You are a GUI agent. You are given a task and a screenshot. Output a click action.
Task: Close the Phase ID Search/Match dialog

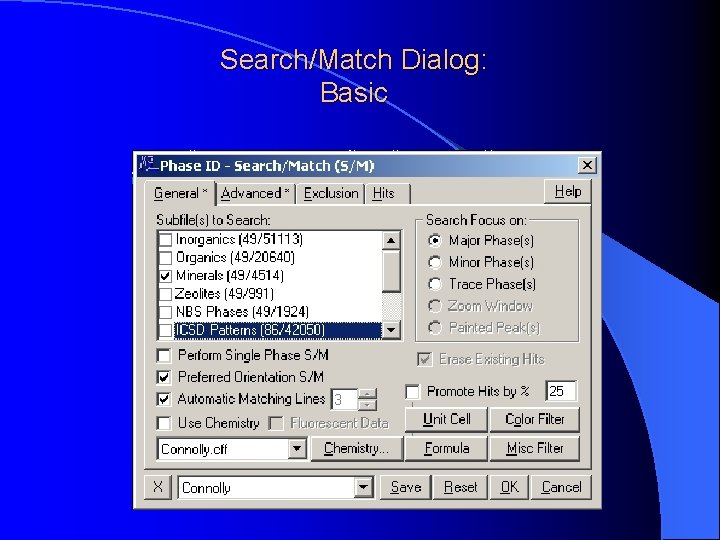pyautogui.click(x=587, y=165)
